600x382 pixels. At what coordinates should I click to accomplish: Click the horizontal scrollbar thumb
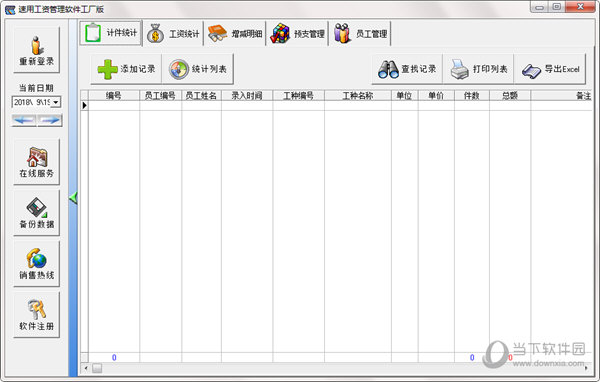97,368
